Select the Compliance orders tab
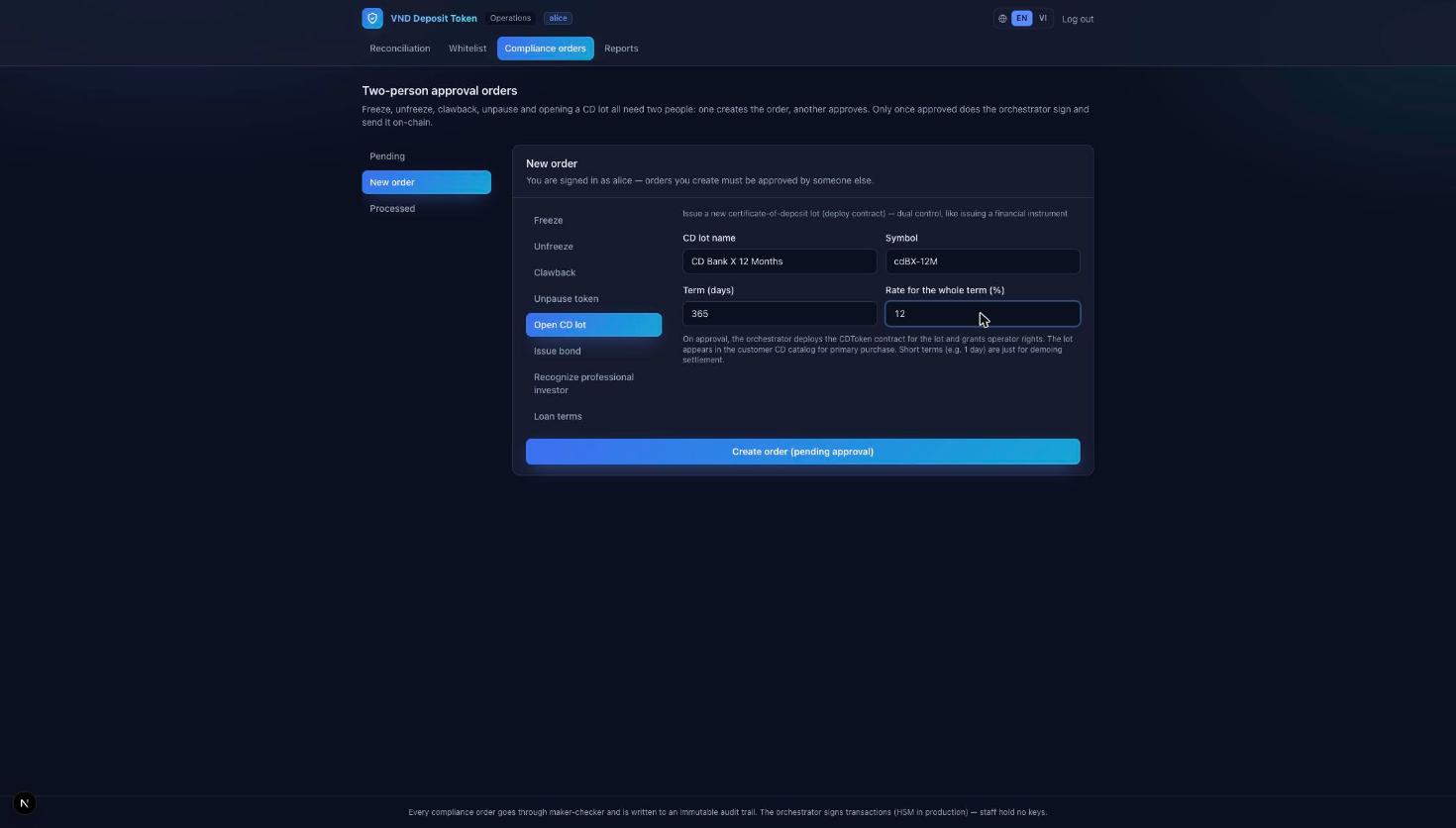The image size is (1456, 828). (x=545, y=49)
